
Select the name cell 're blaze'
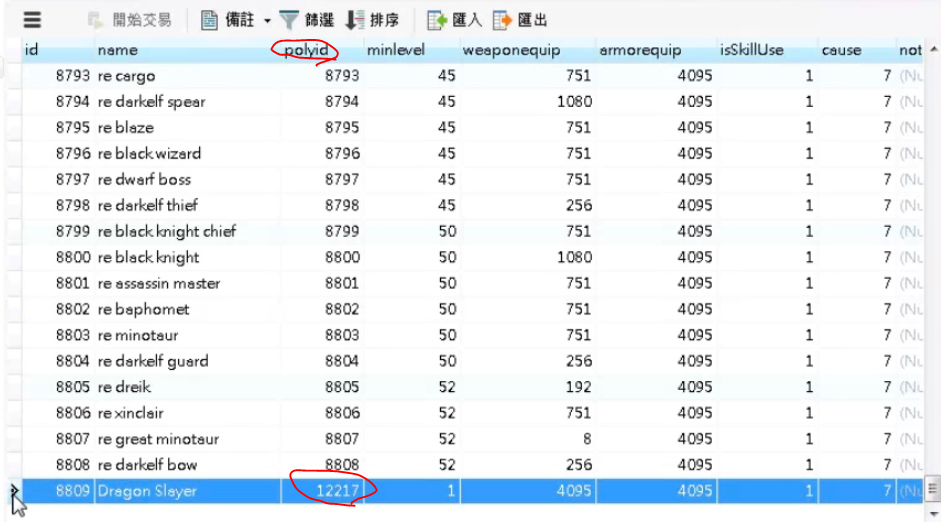pyautogui.click(x=187, y=127)
